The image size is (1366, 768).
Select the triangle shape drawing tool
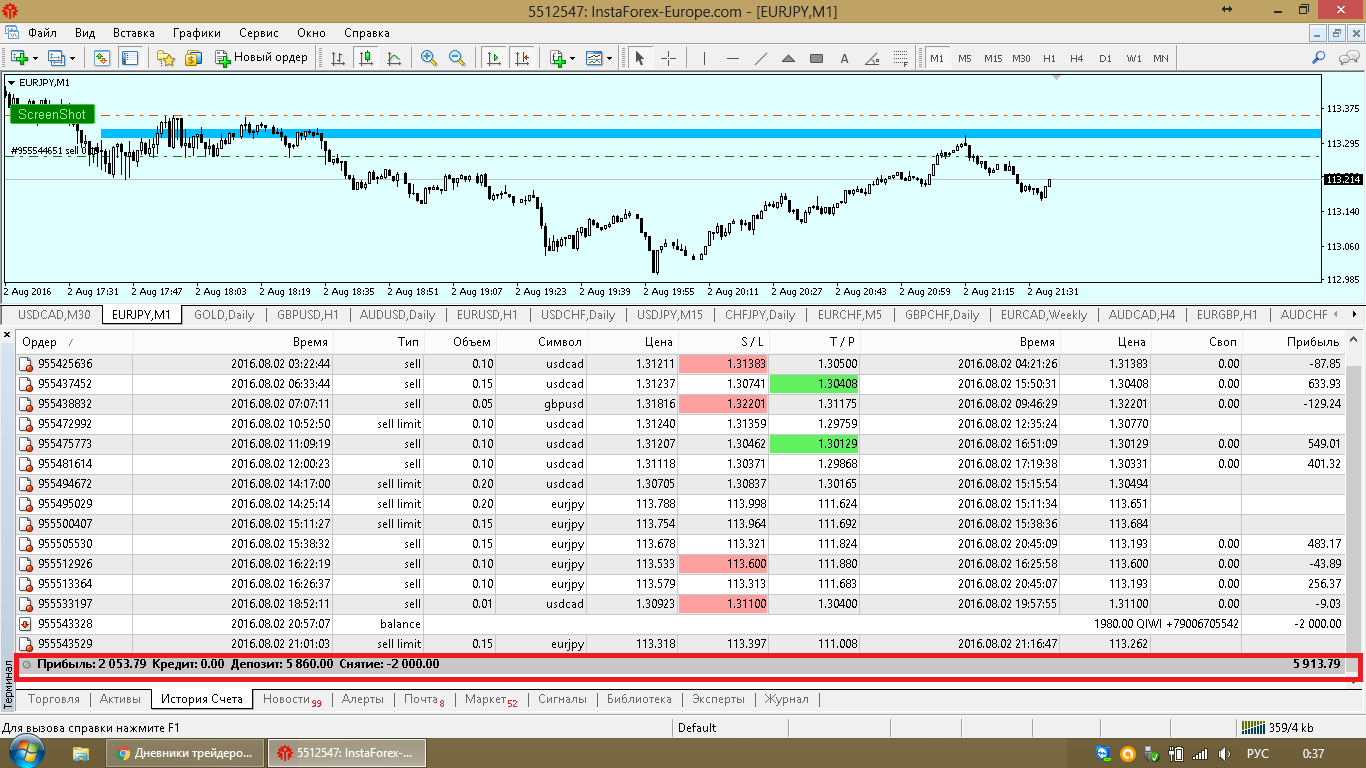click(x=788, y=58)
